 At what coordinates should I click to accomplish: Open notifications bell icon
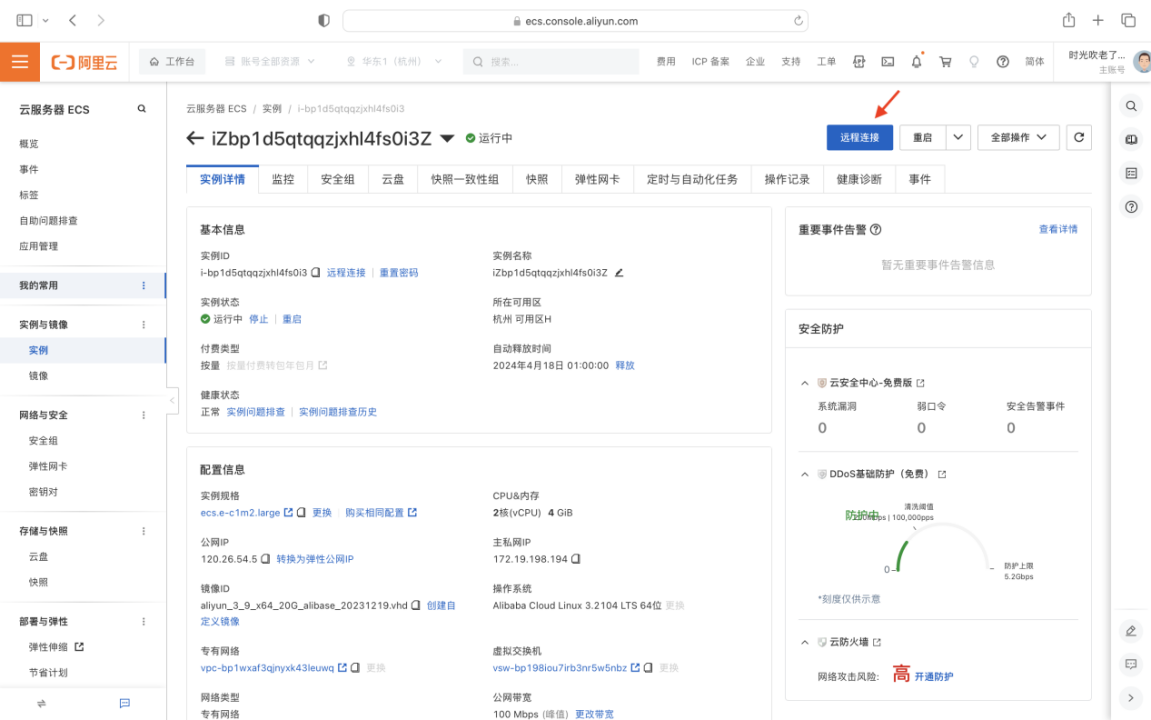(x=916, y=62)
